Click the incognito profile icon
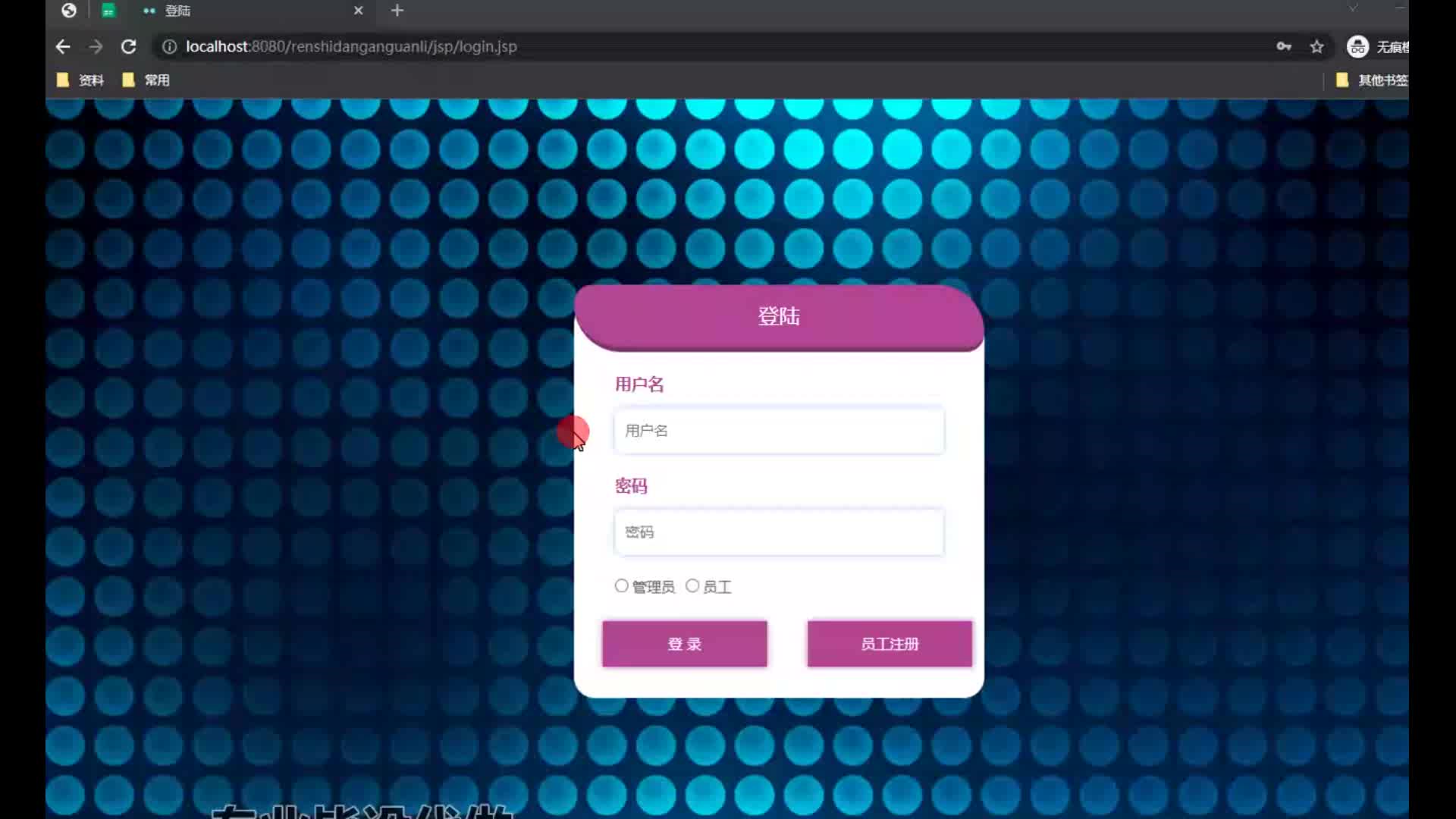This screenshot has height=819, width=1456. [1357, 47]
